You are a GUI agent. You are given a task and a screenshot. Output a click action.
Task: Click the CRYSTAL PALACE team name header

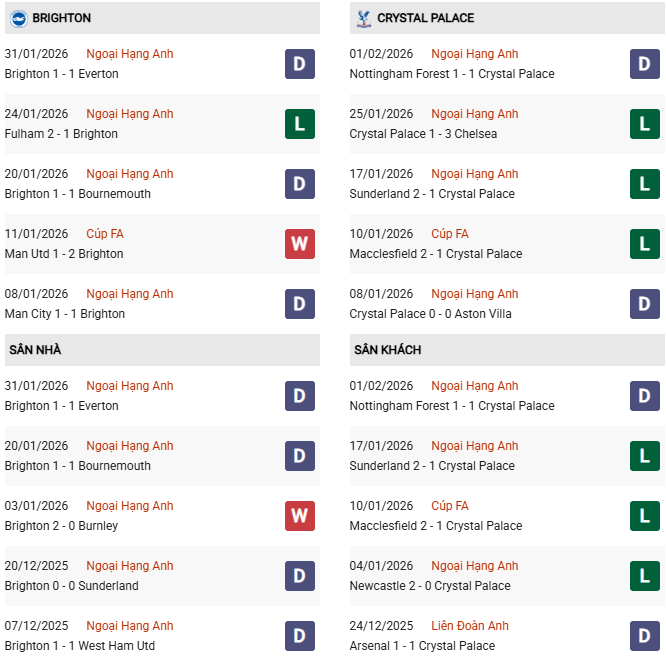(x=426, y=18)
